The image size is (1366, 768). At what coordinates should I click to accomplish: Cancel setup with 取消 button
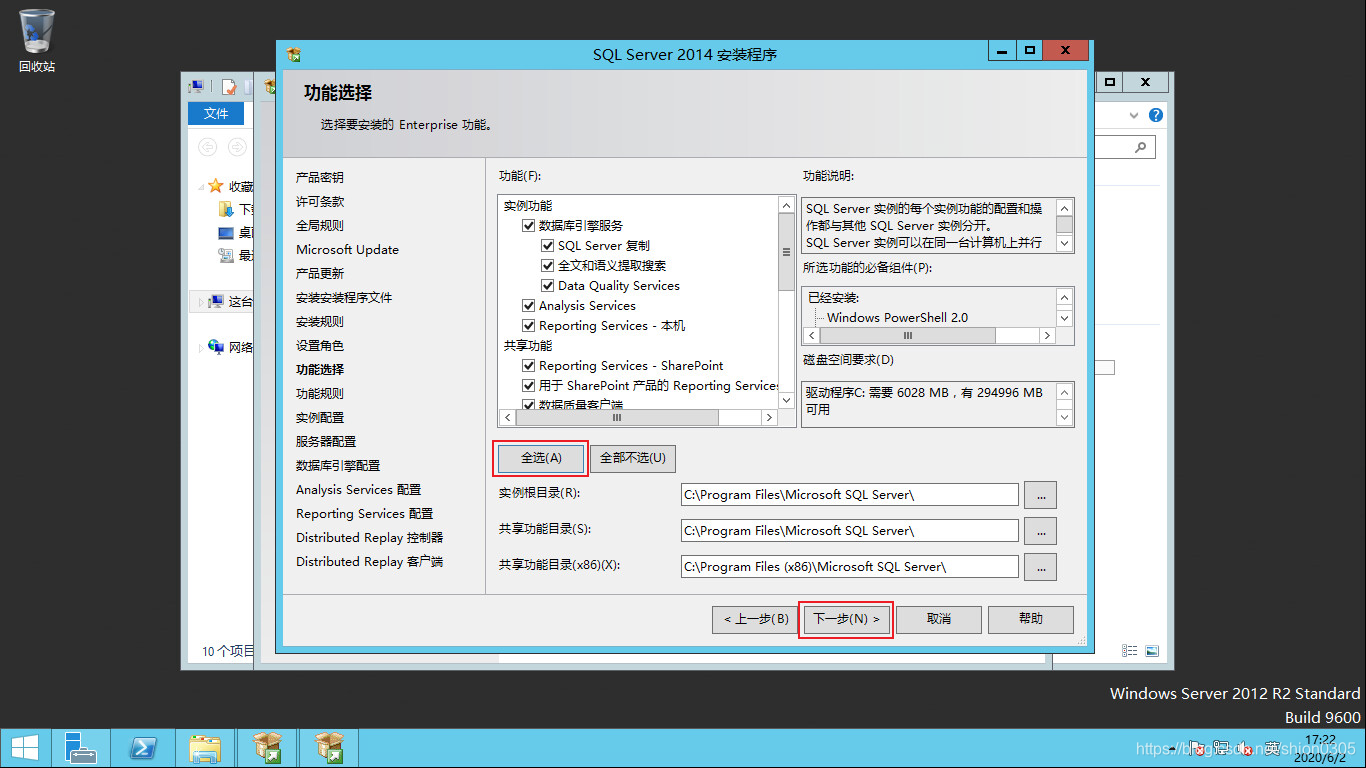[939, 619]
